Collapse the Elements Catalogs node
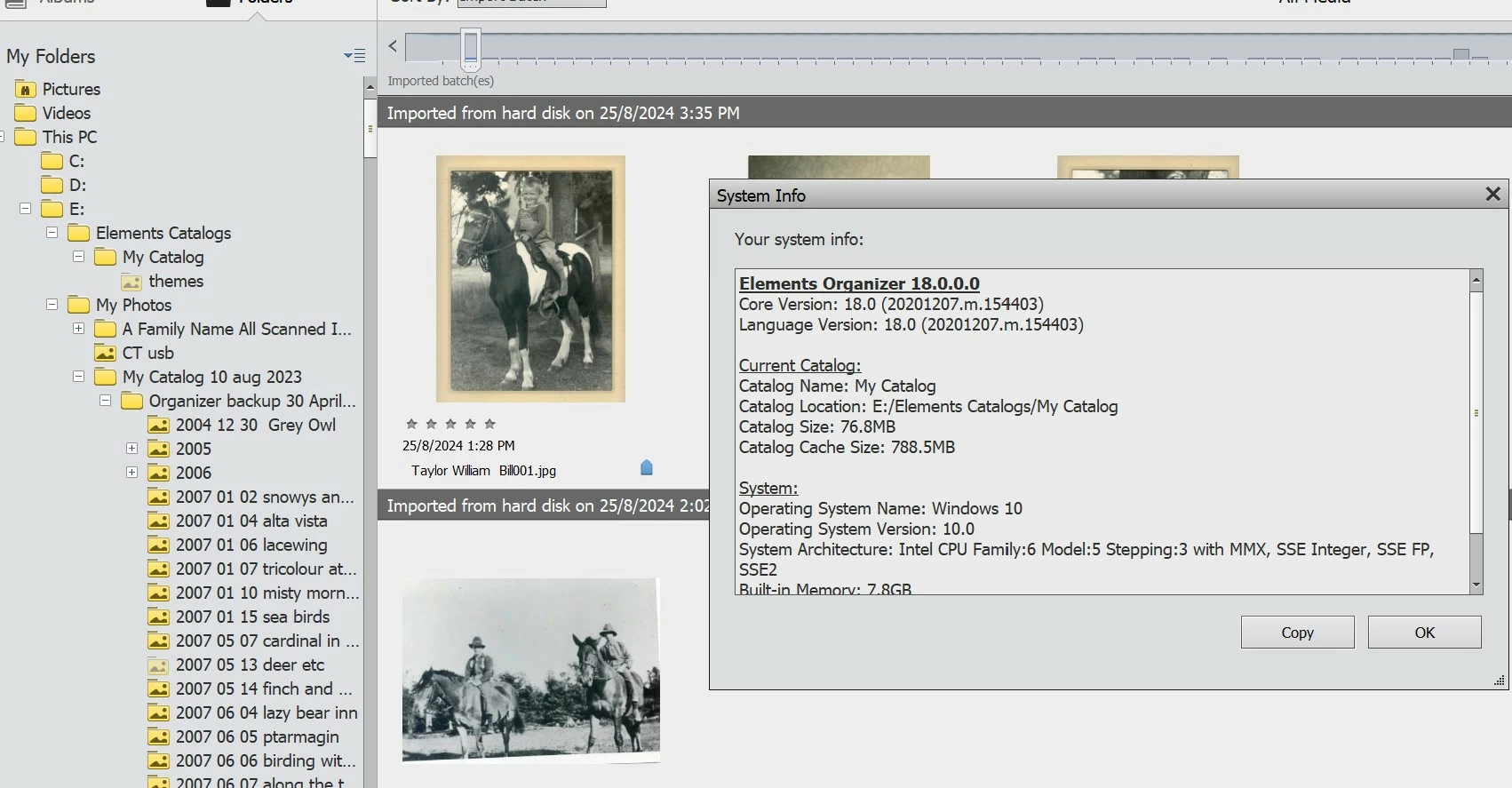The image size is (1512, 788). point(52,232)
